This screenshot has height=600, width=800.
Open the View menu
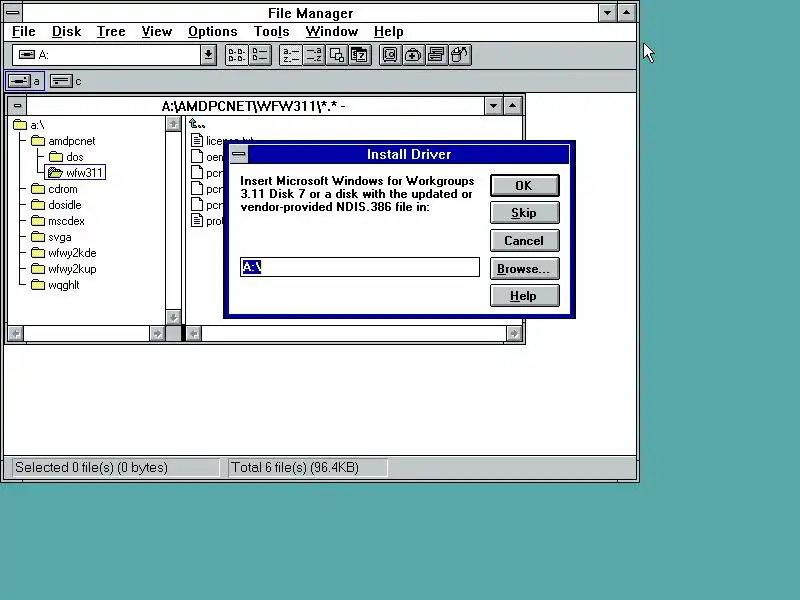[156, 32]
